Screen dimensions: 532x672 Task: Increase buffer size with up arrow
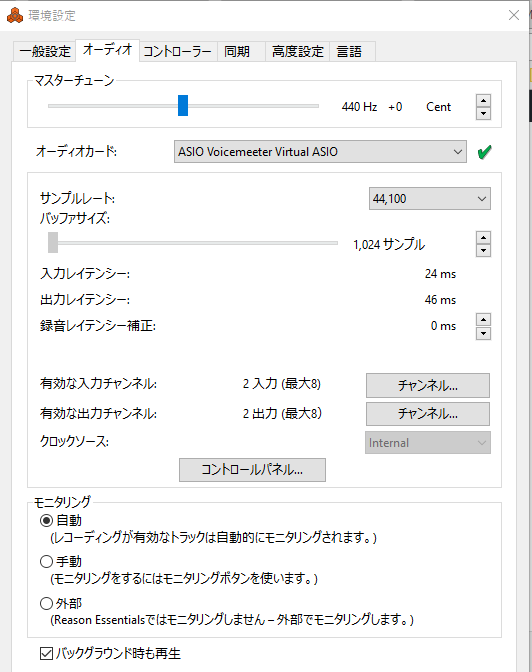click(x=483, y=237)
